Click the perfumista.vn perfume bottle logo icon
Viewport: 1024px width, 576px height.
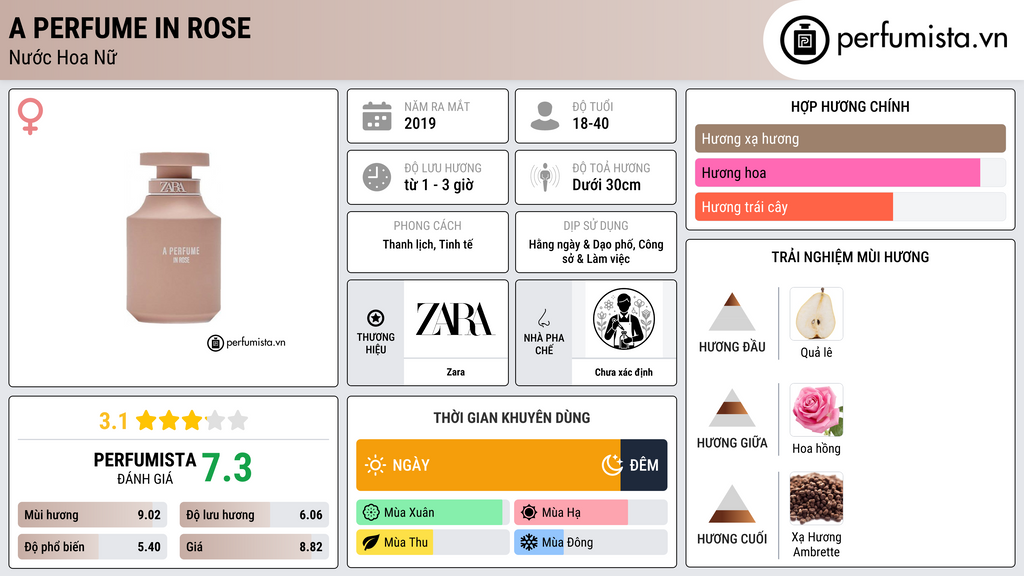pos(804,40)
